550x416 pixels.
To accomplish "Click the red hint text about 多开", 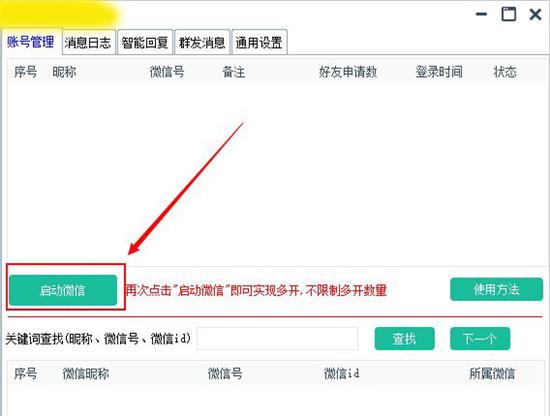I will point(256,290).
